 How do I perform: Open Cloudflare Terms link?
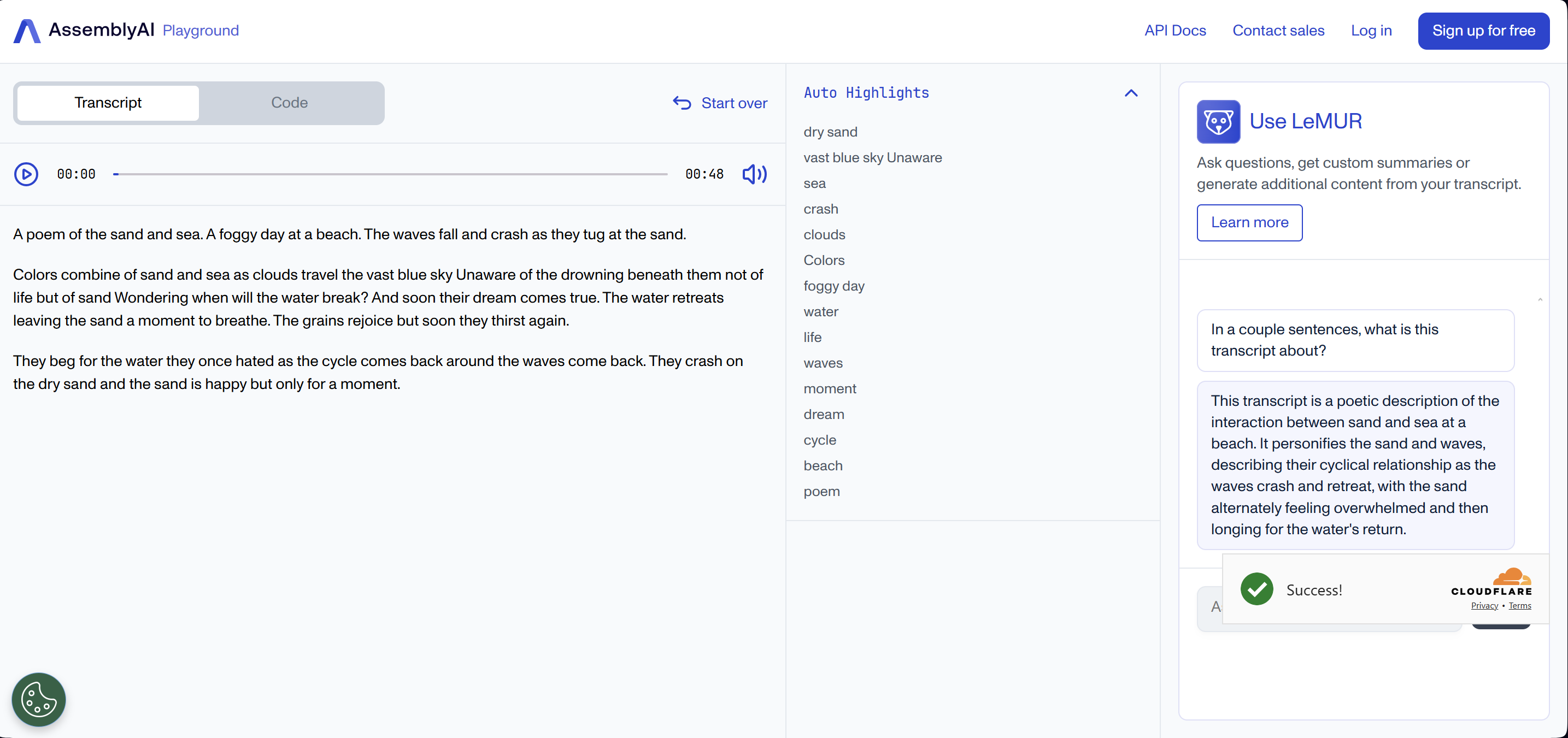(1519, 605)
